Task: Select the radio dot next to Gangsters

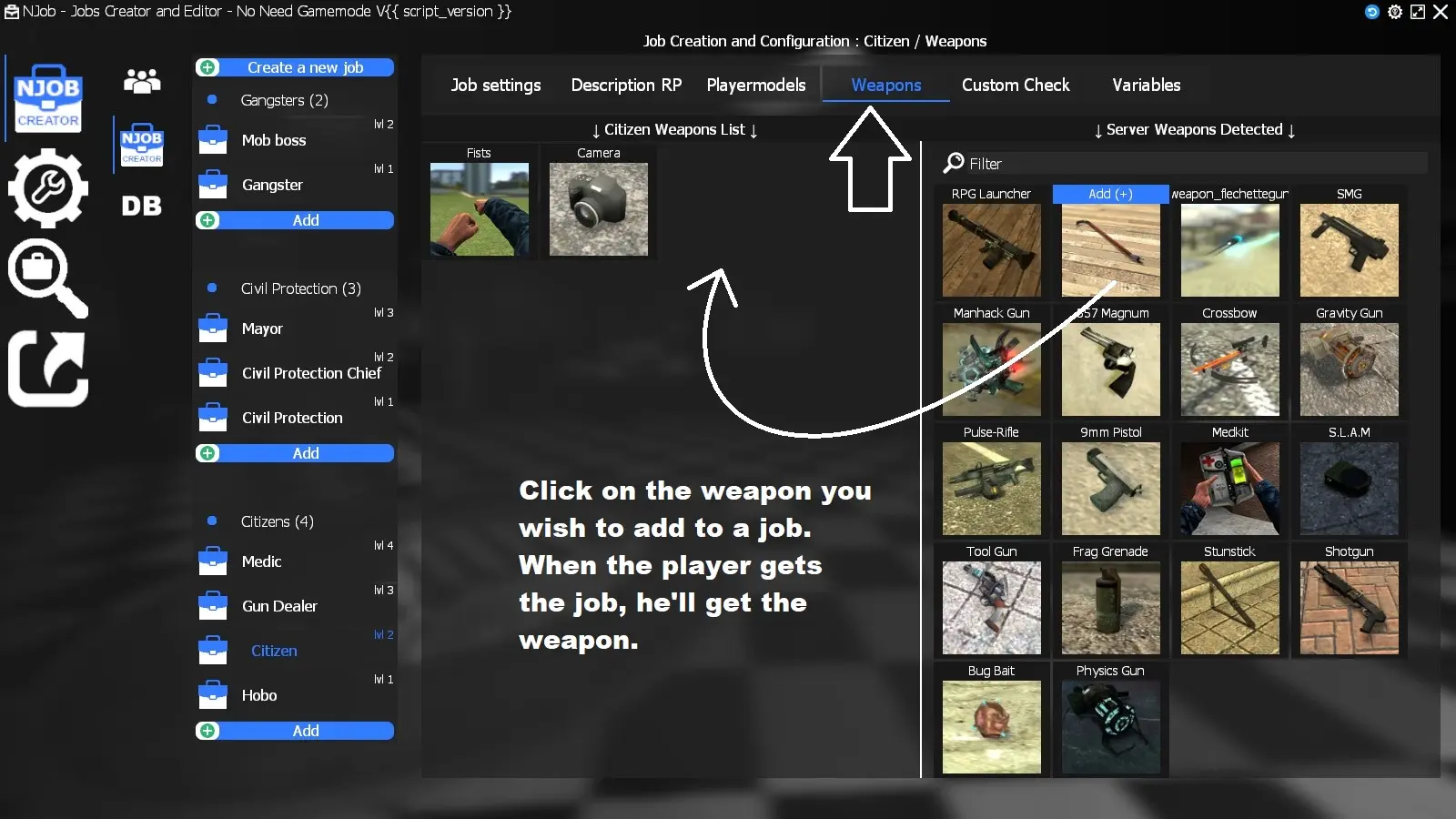Action: pyautogui.click(x=213, y=100)
